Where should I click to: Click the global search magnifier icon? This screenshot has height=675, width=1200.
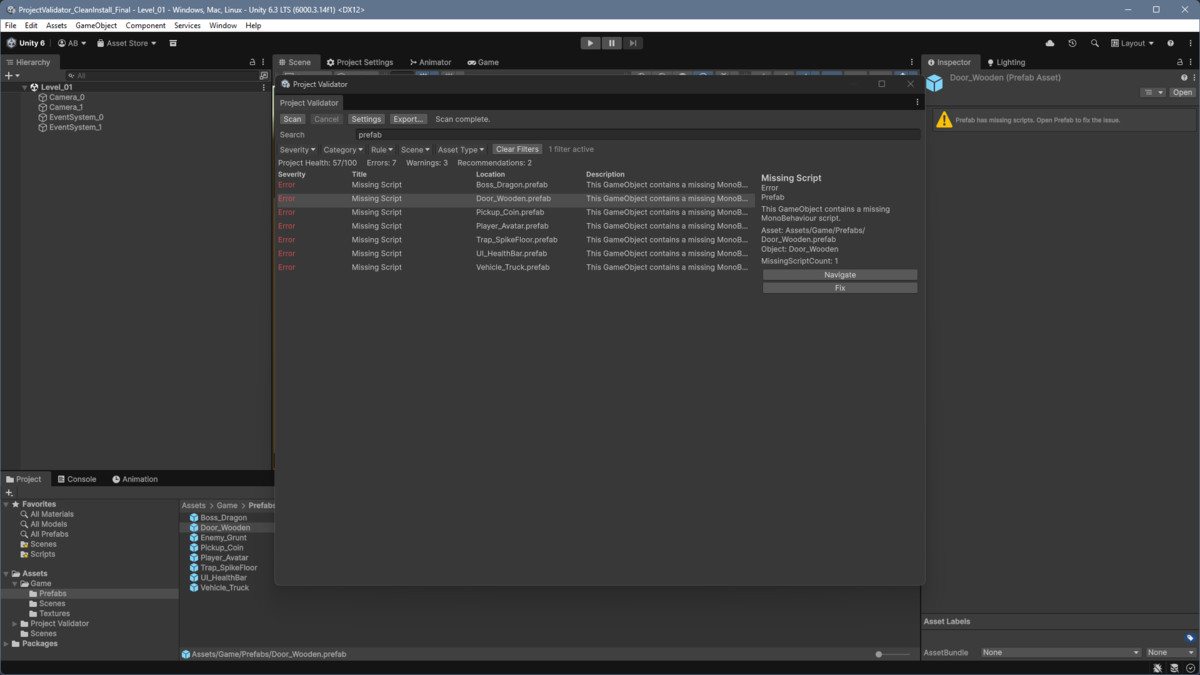[x=1094, y=43]
